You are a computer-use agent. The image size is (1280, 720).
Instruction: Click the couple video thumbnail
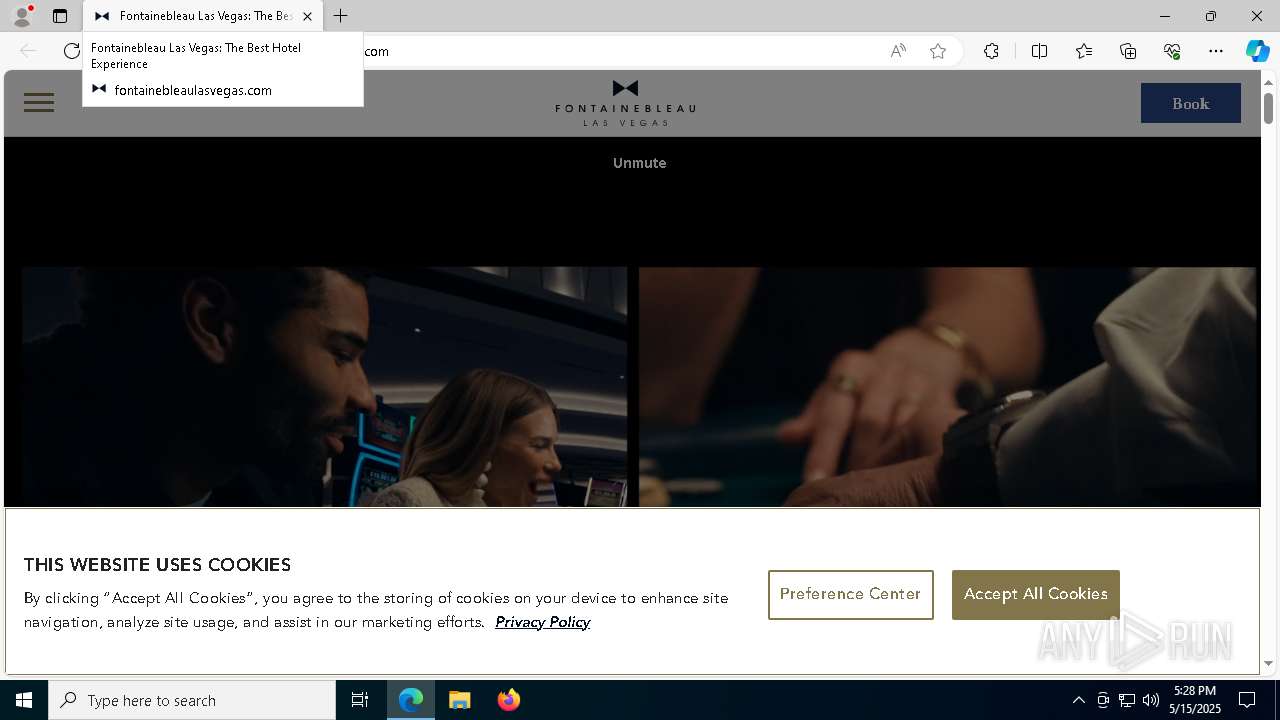pyautogui.click(x=324, y=387)
